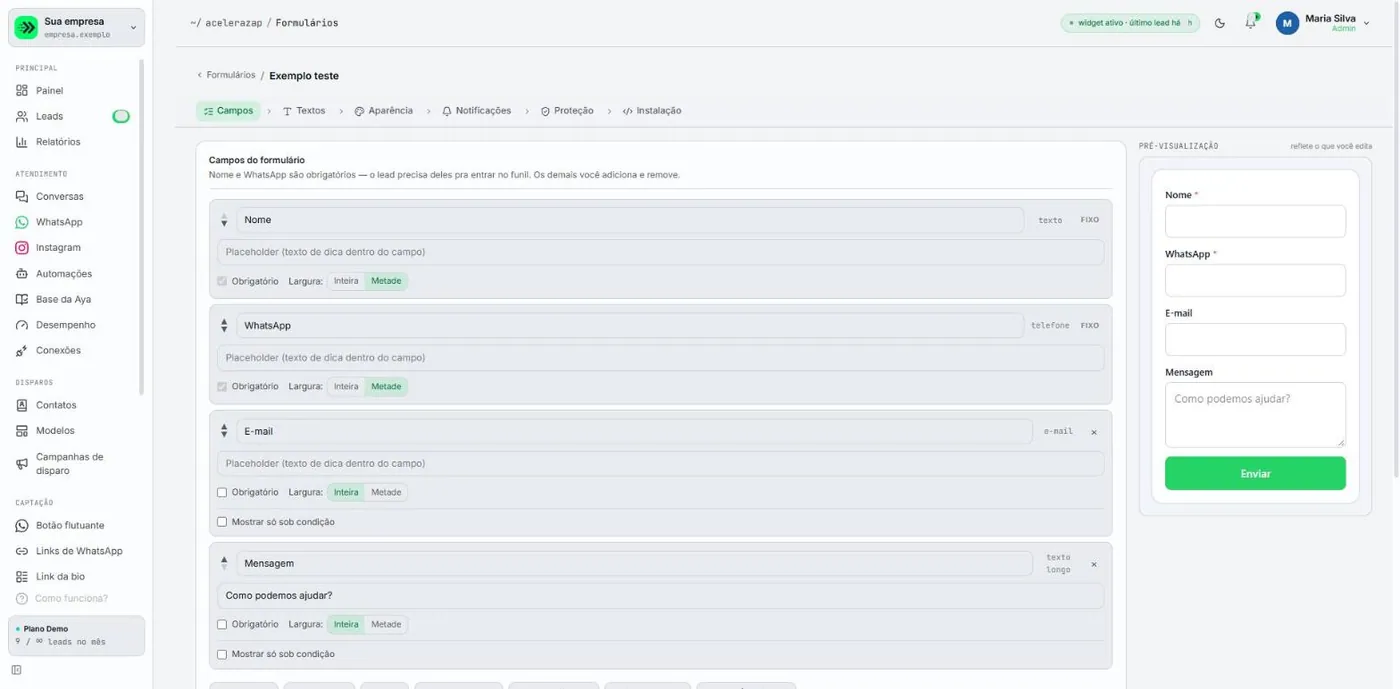The height and width of the screenshot is (689, 1400).
Task: Open the Leads people icon
Action: pyautogui.click(x=22, y=116)
